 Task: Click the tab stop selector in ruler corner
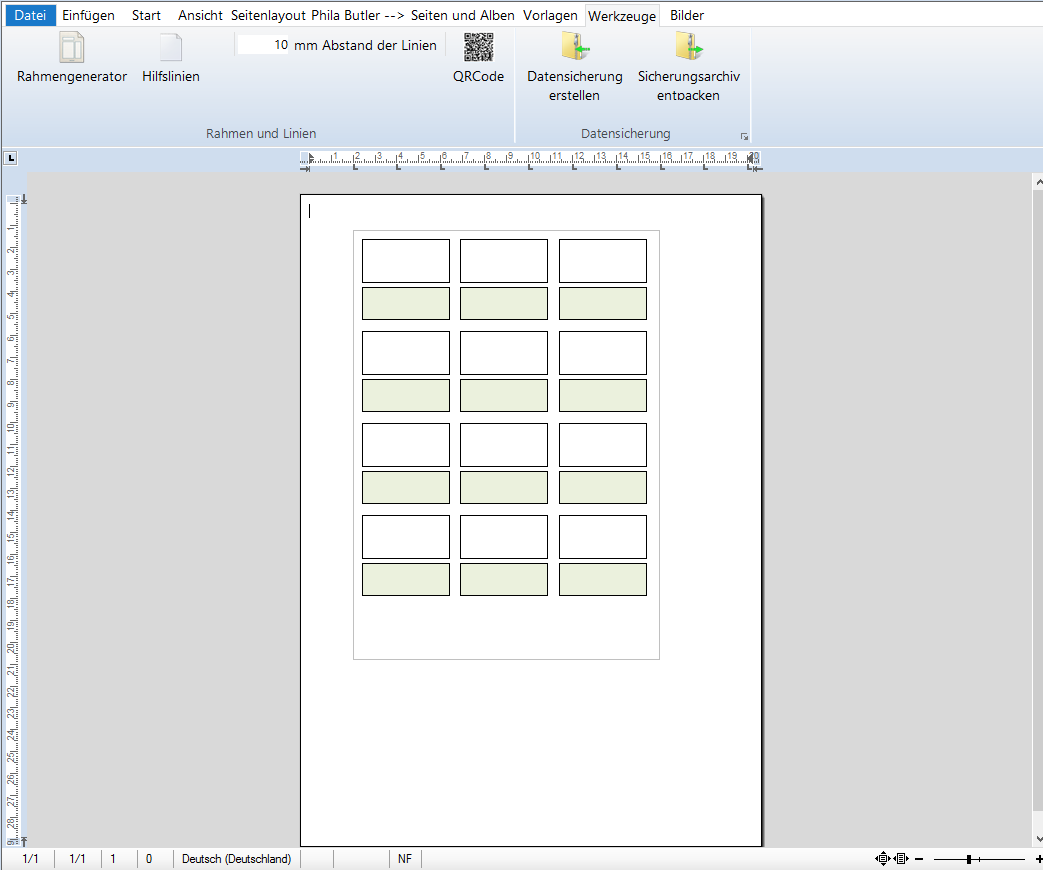pyautogui.click(x=10, y=158)
